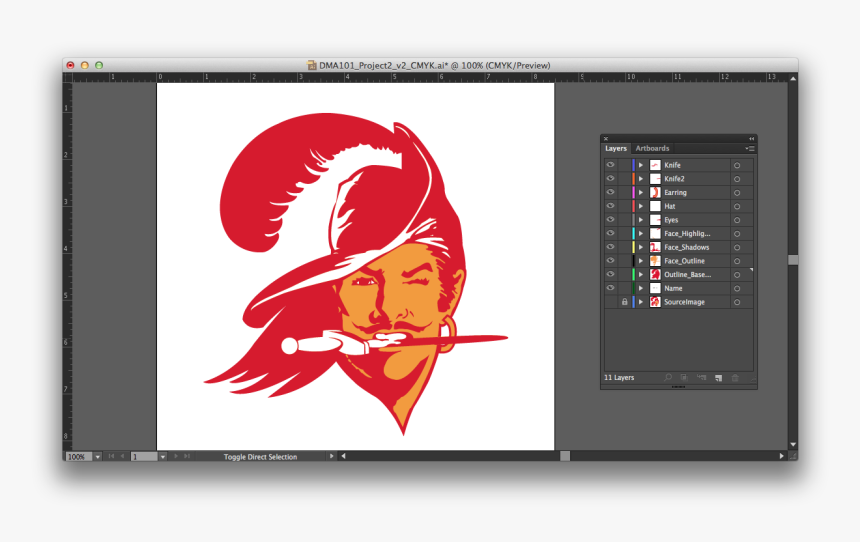Click the vertical scrollbar up arrow
The height and width of the screenshot is (542, 860).
pos(793,78)
